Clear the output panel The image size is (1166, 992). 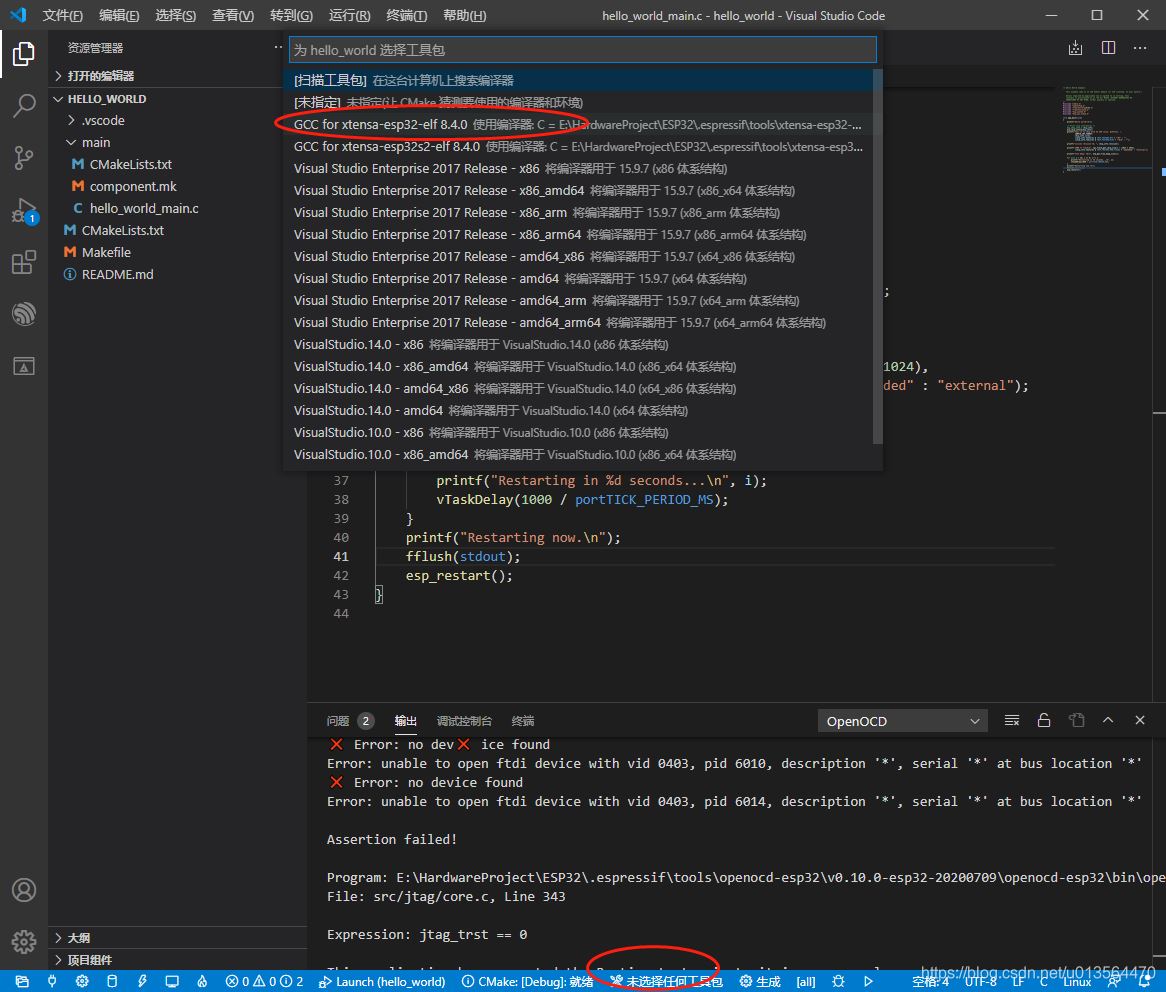pos(1012,721)
